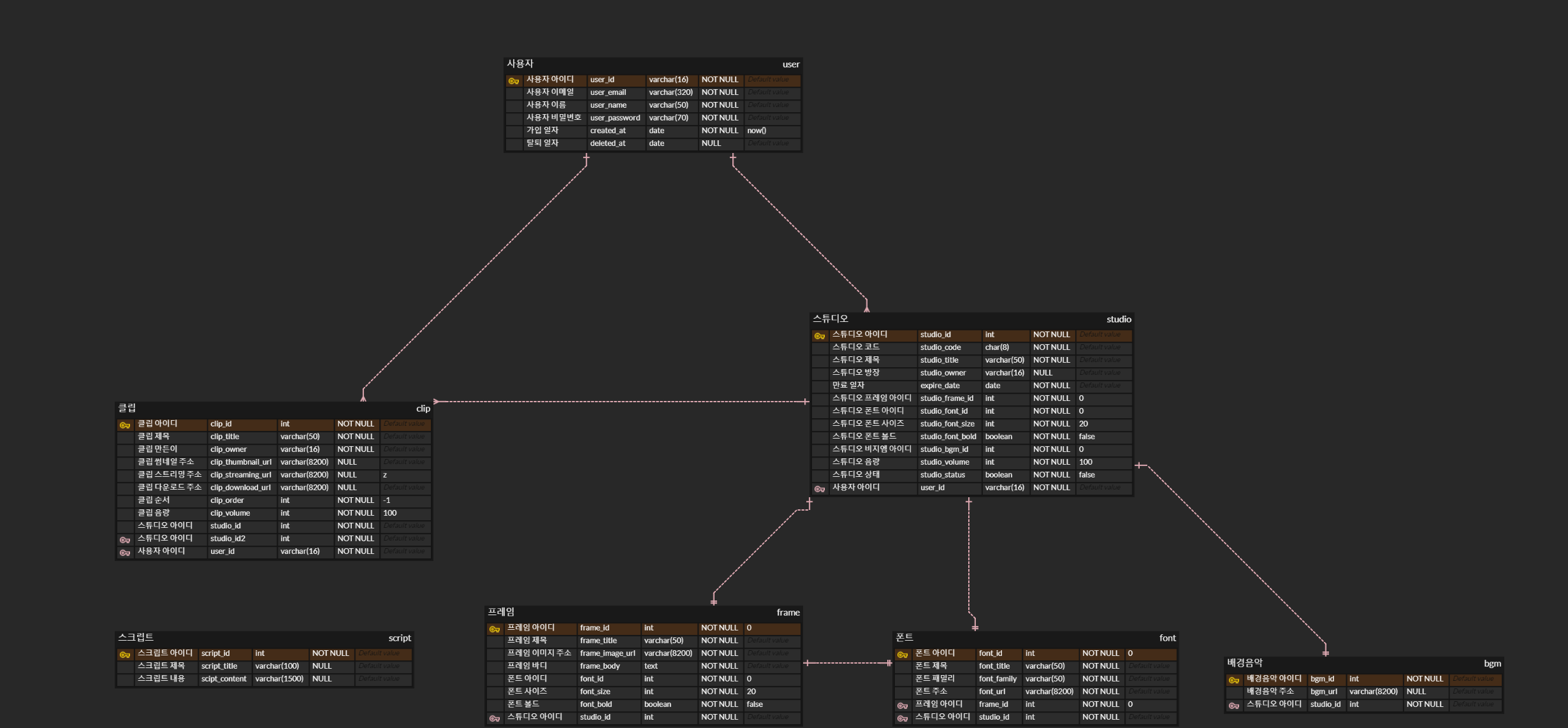1568x728 pixels.
Task: Click the NULL constraint of deleted_at
Action: [711, 143]
